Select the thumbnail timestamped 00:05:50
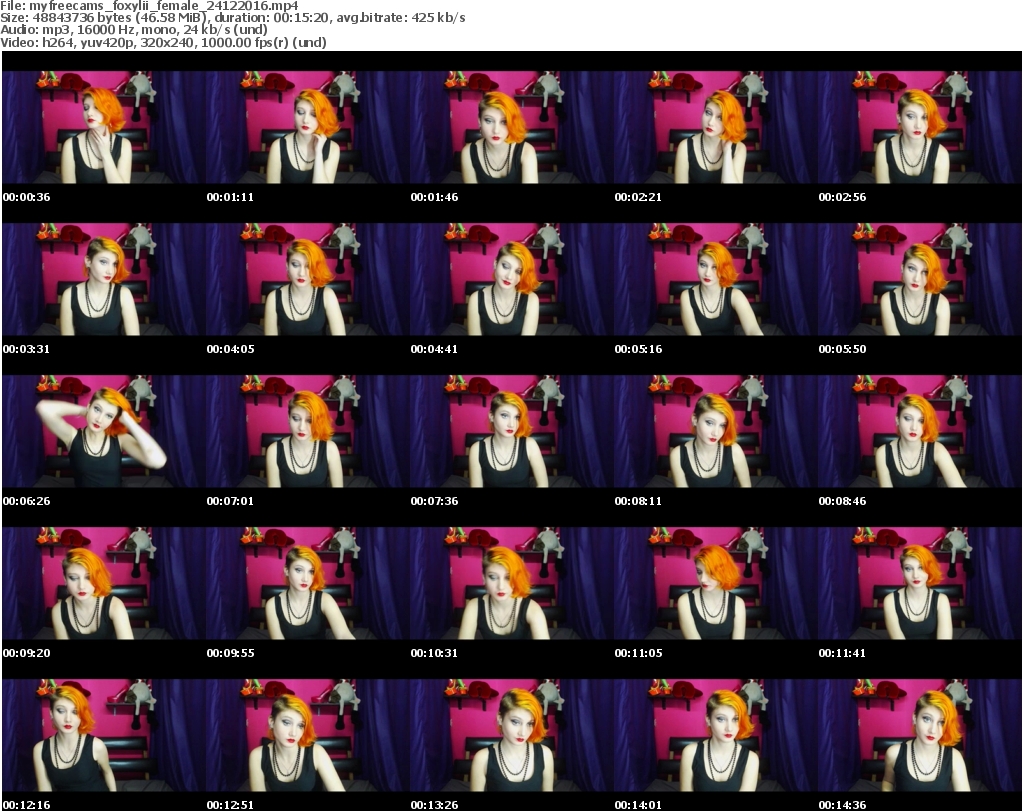The image size is (1024, 811). [919, 279]
